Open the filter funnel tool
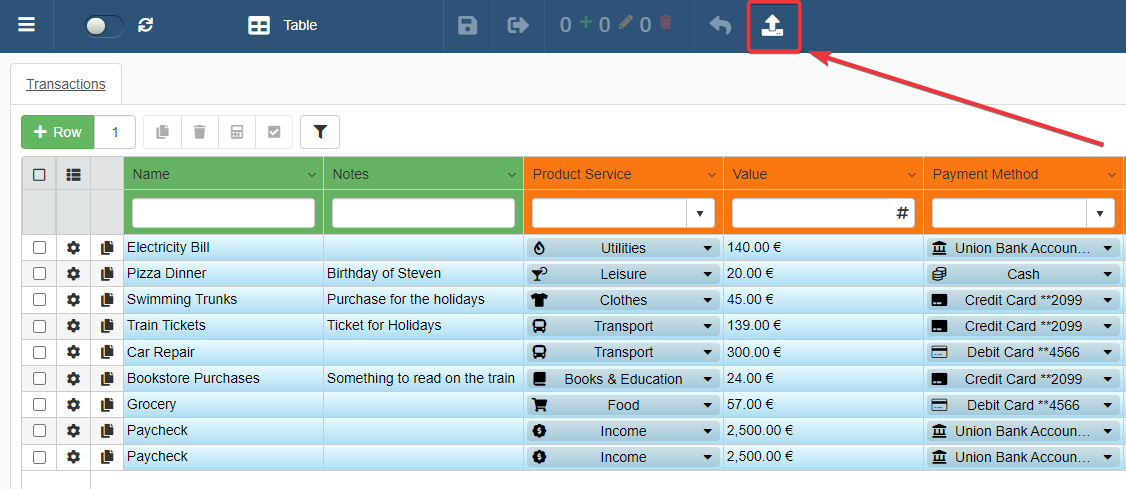Image resolution: width=1126 pixels, height=489 pixels. 320,132
